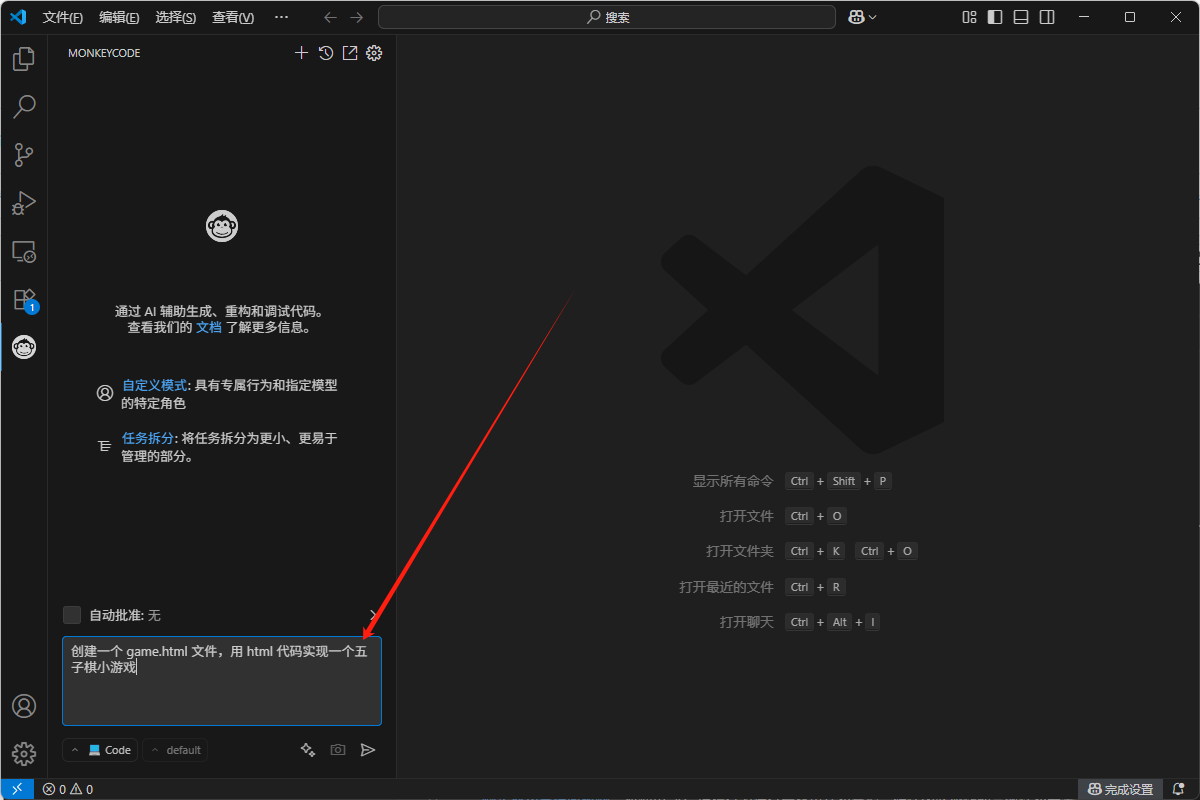Open the Manage gear in activity bar
The width and height of the screenshot is (1200, 800).
pyautogui.click(x=24, y=754)
